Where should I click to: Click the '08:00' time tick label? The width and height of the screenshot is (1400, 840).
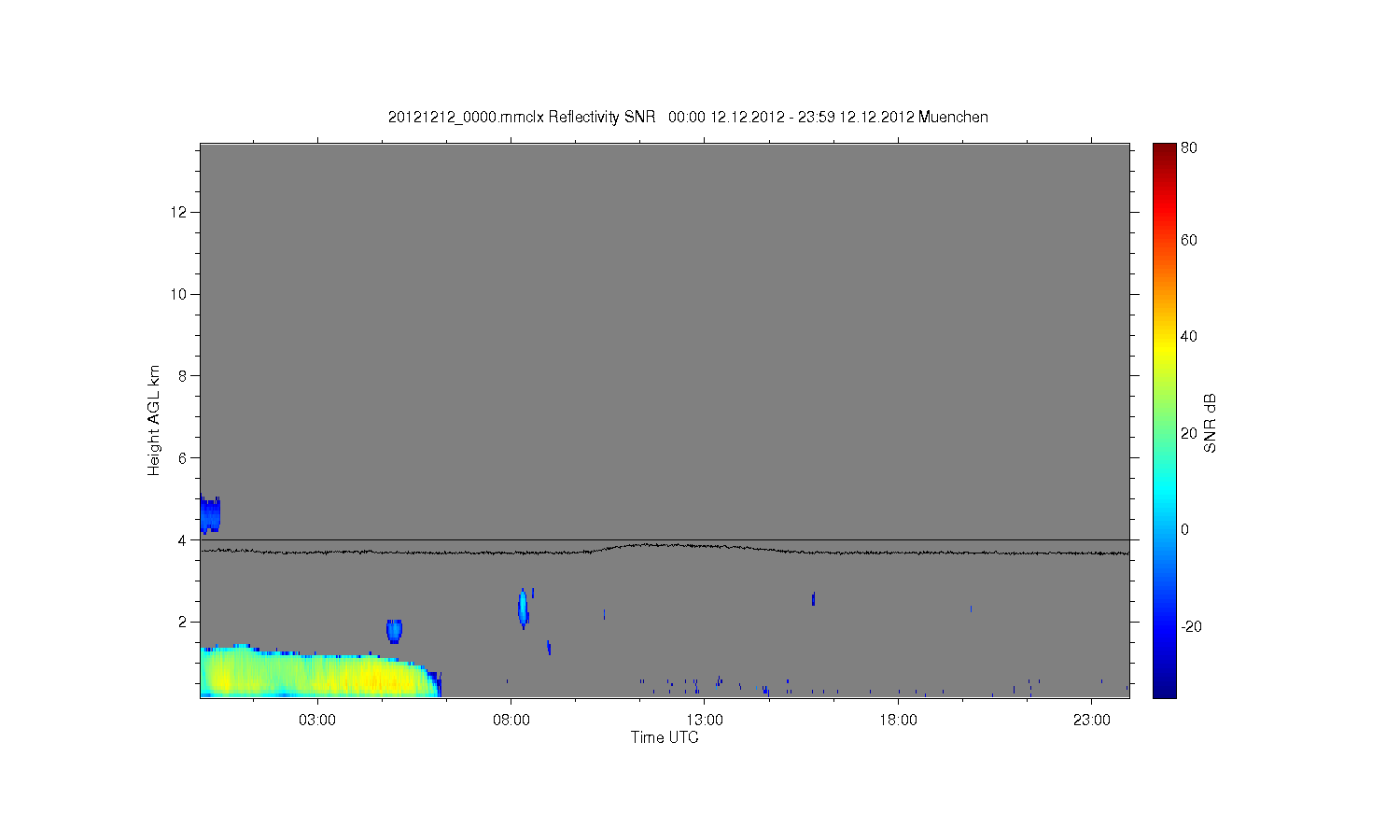point(511,721)
